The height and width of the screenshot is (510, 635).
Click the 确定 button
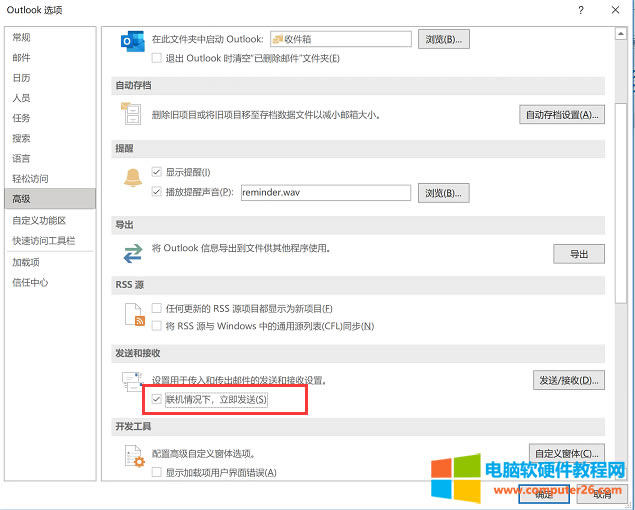point(544,494)
